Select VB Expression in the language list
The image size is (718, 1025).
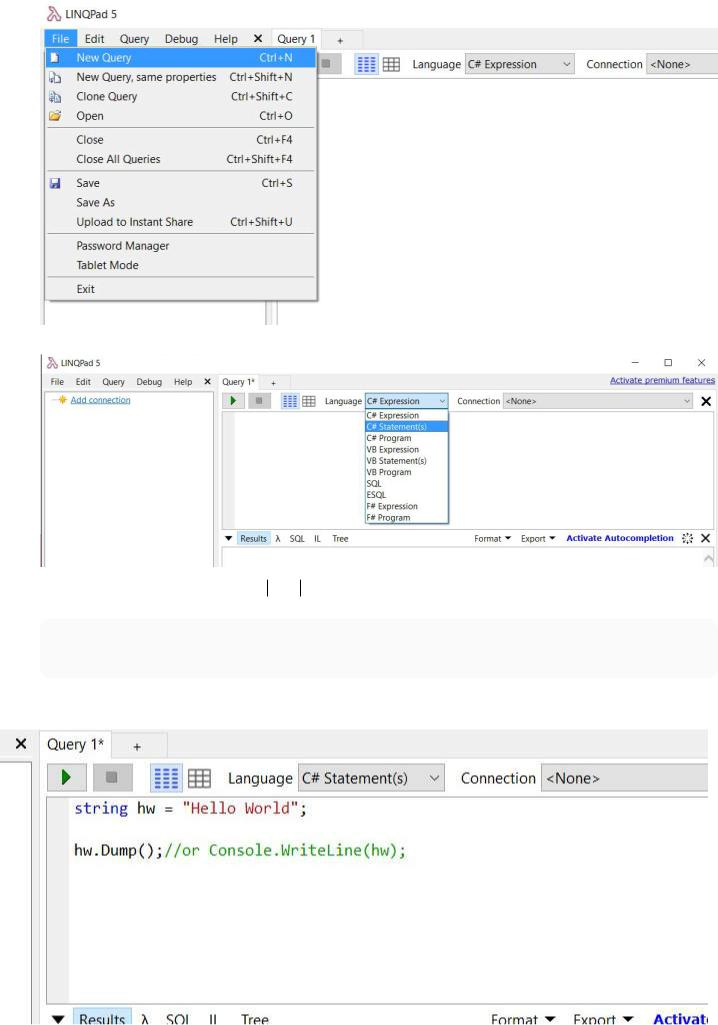406,450
